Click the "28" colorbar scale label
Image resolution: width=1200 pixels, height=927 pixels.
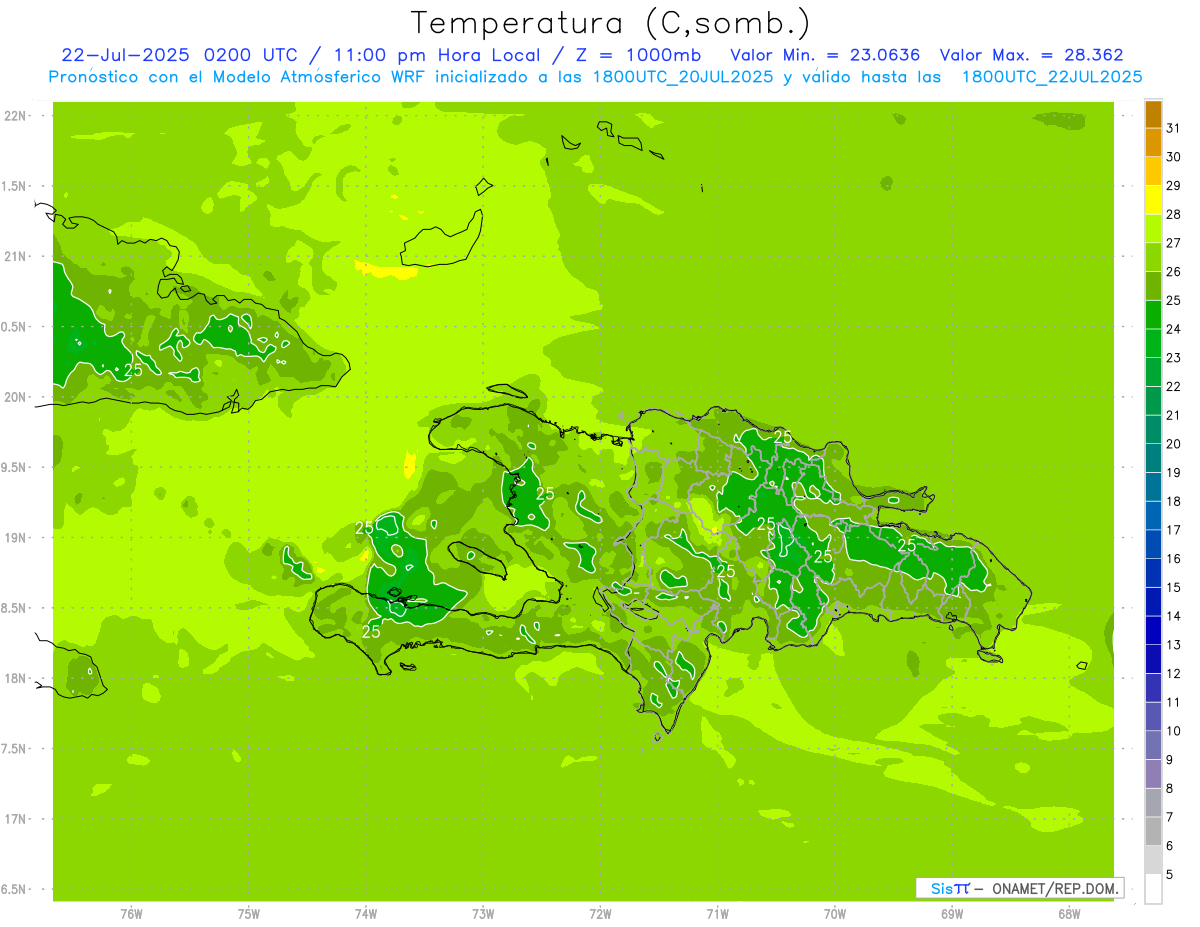click(1174, 214)
